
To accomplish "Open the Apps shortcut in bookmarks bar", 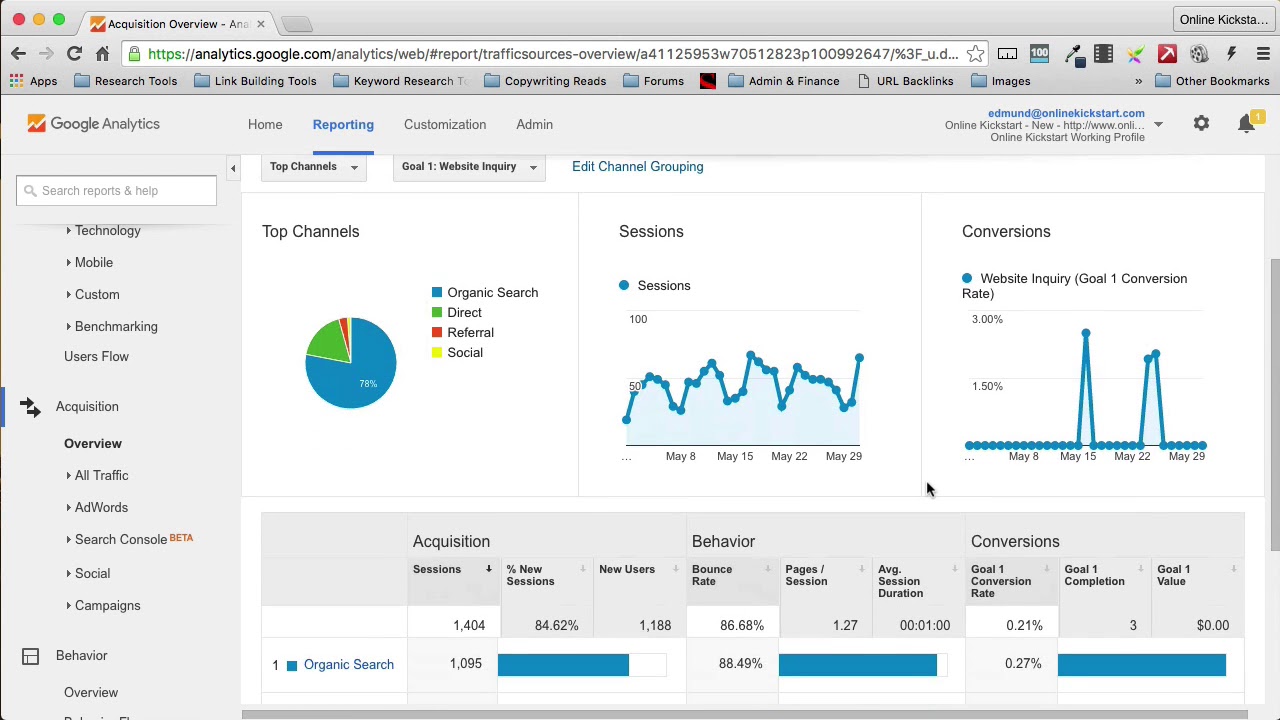I will (x=33, y=81).
